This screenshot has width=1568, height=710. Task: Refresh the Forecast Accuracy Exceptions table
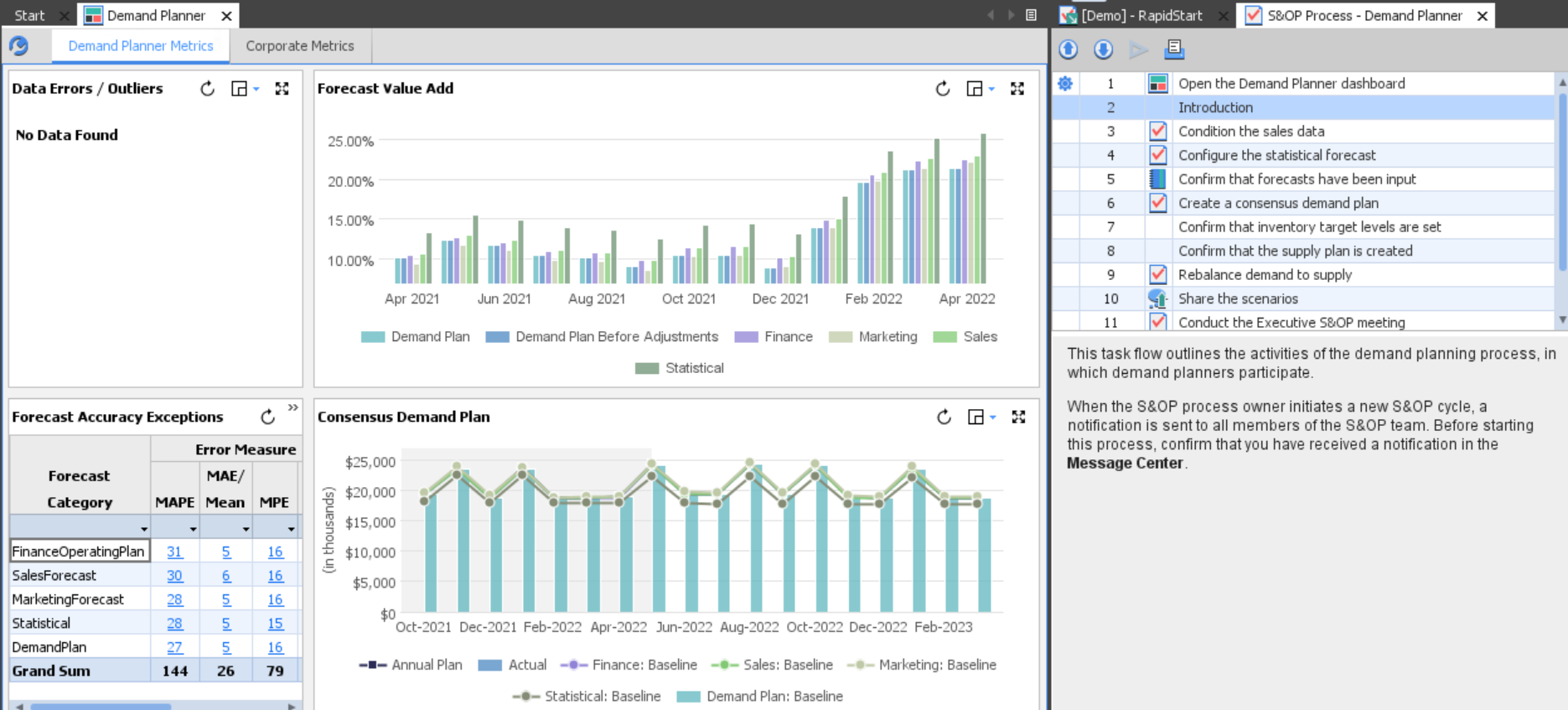(x=267, y=417)
